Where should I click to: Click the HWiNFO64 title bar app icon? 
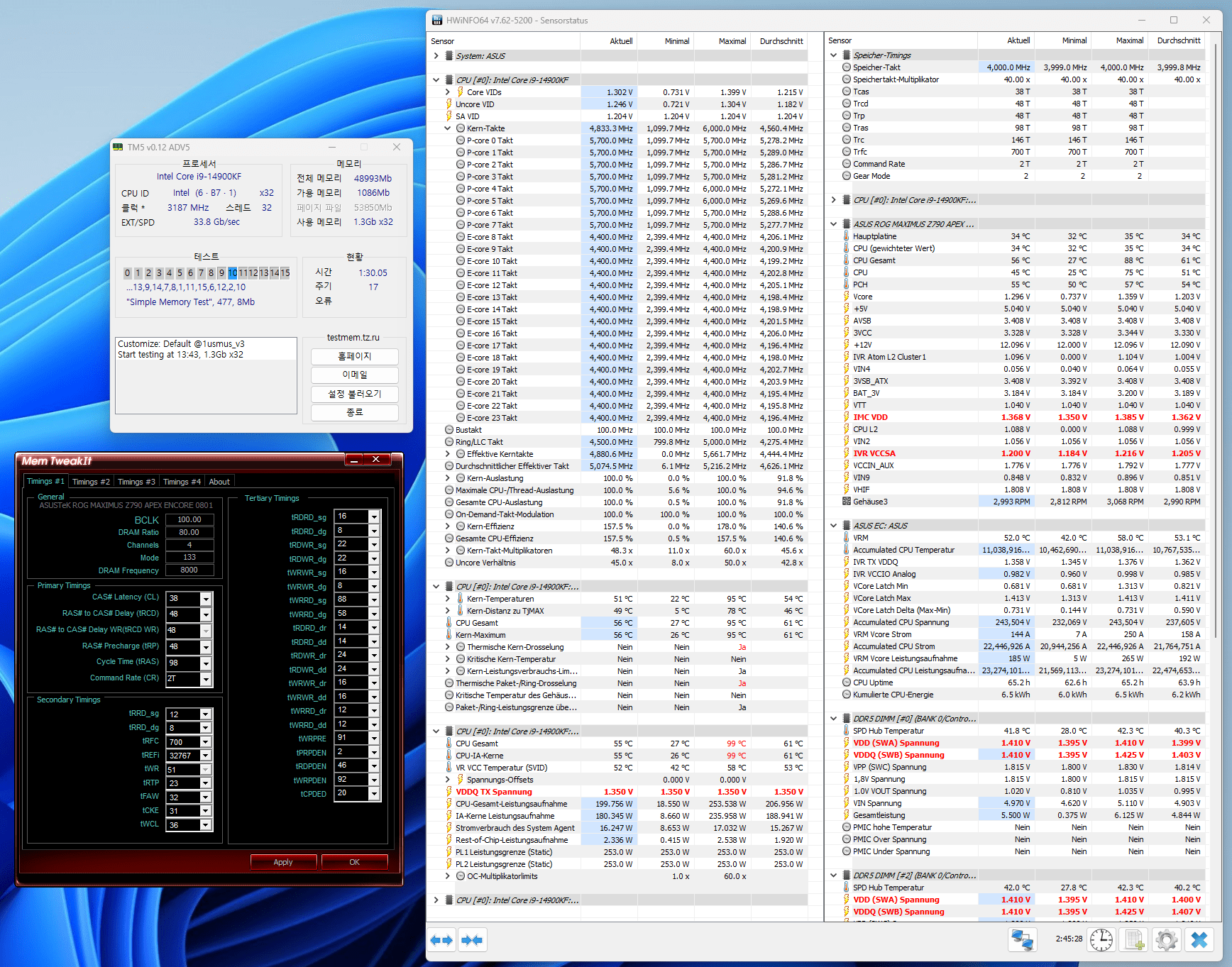click(436, 21)
